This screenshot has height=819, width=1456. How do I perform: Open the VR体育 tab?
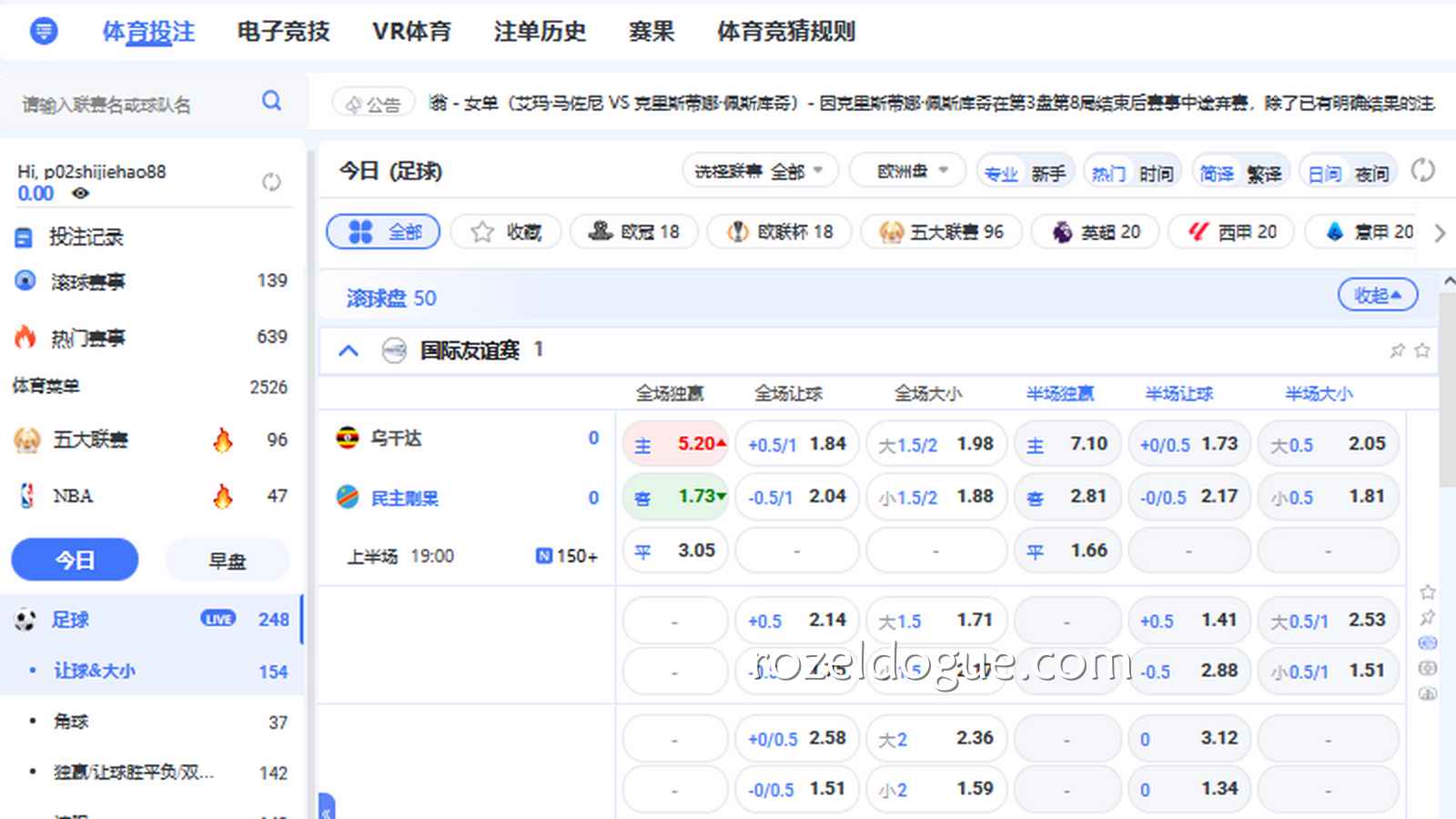[x=411, y=32]
